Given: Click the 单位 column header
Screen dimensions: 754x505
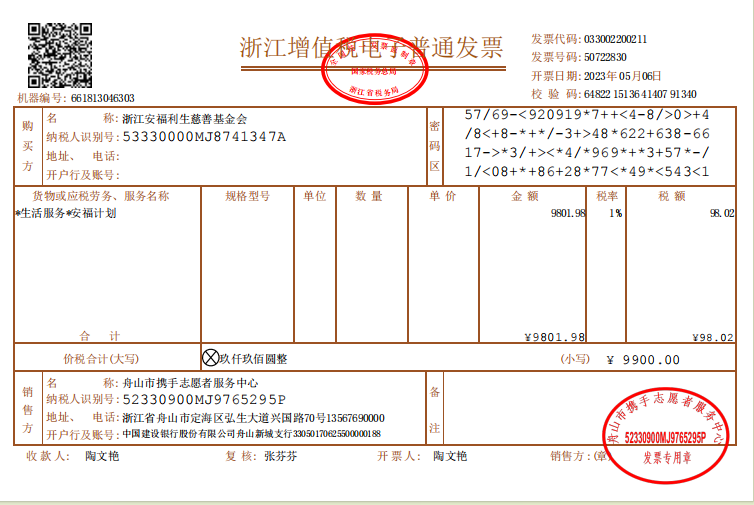Looking at the screenshot, I should [314, 196].
